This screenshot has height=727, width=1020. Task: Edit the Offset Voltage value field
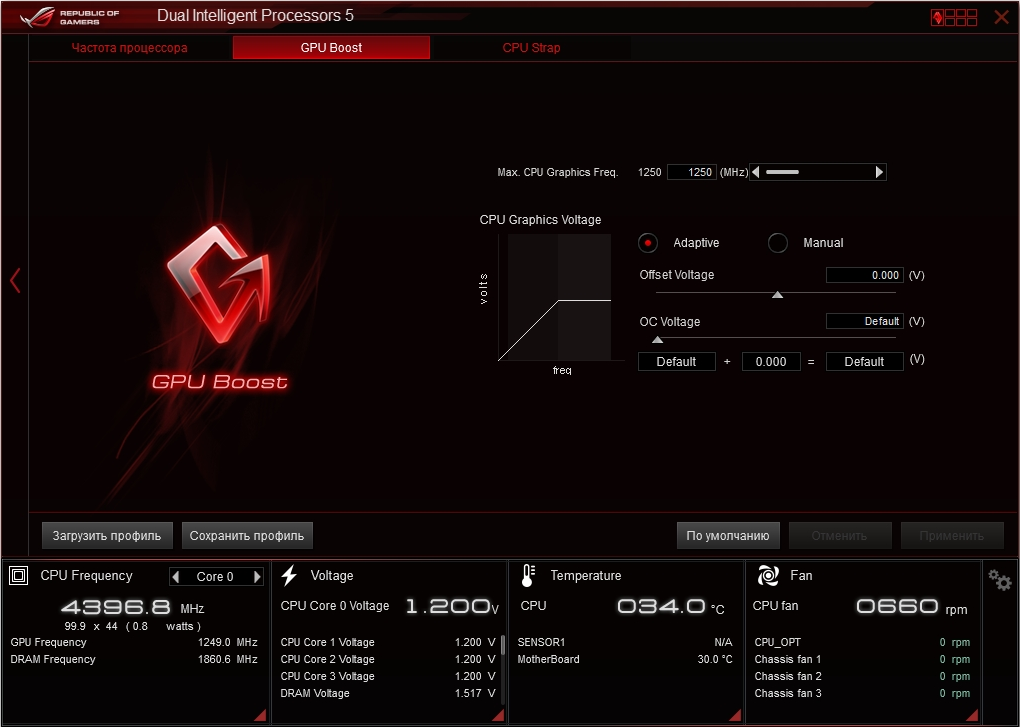click(865, 275)
